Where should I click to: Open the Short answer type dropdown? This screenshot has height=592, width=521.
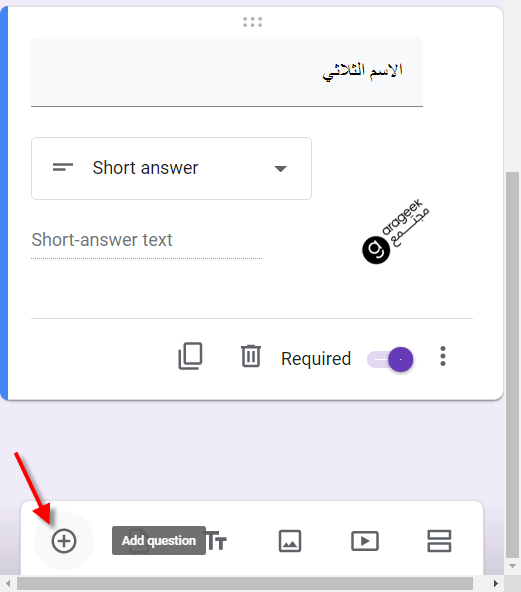(x=171, y=168)
